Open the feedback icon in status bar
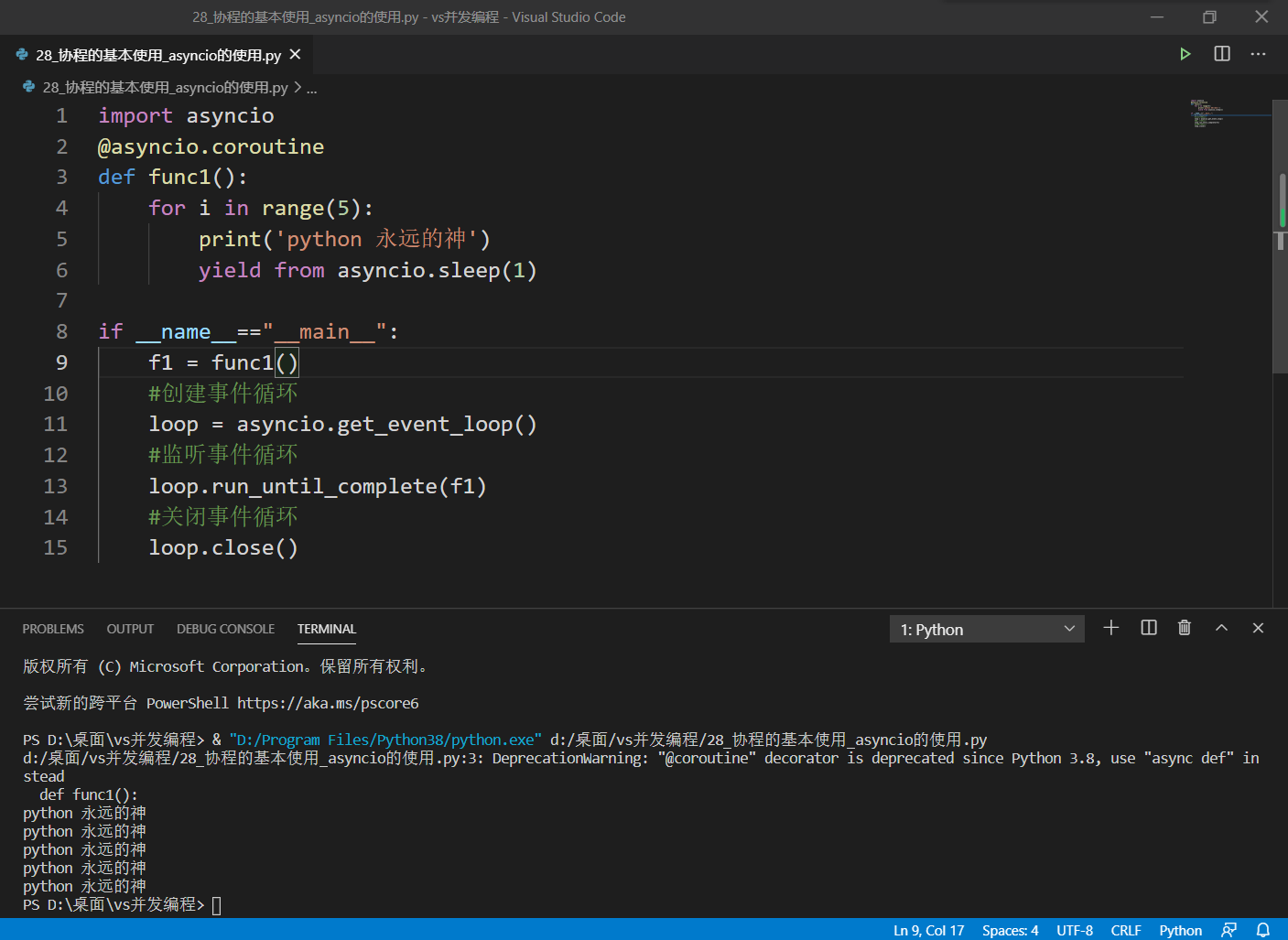This screenshot has width=1288, height=940. click(1228, 930)
